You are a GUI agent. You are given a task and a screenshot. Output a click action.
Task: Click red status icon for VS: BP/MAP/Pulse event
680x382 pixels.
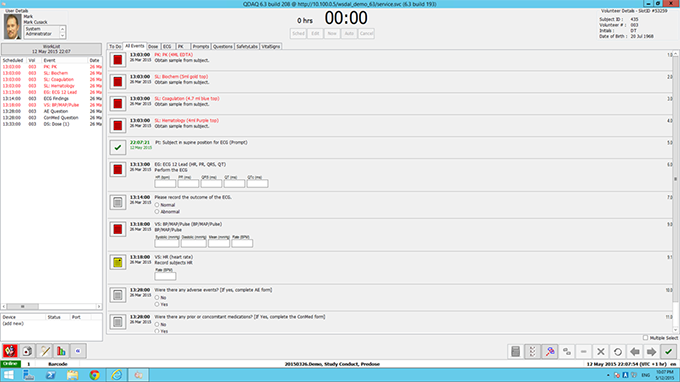(x=118, y=229)
